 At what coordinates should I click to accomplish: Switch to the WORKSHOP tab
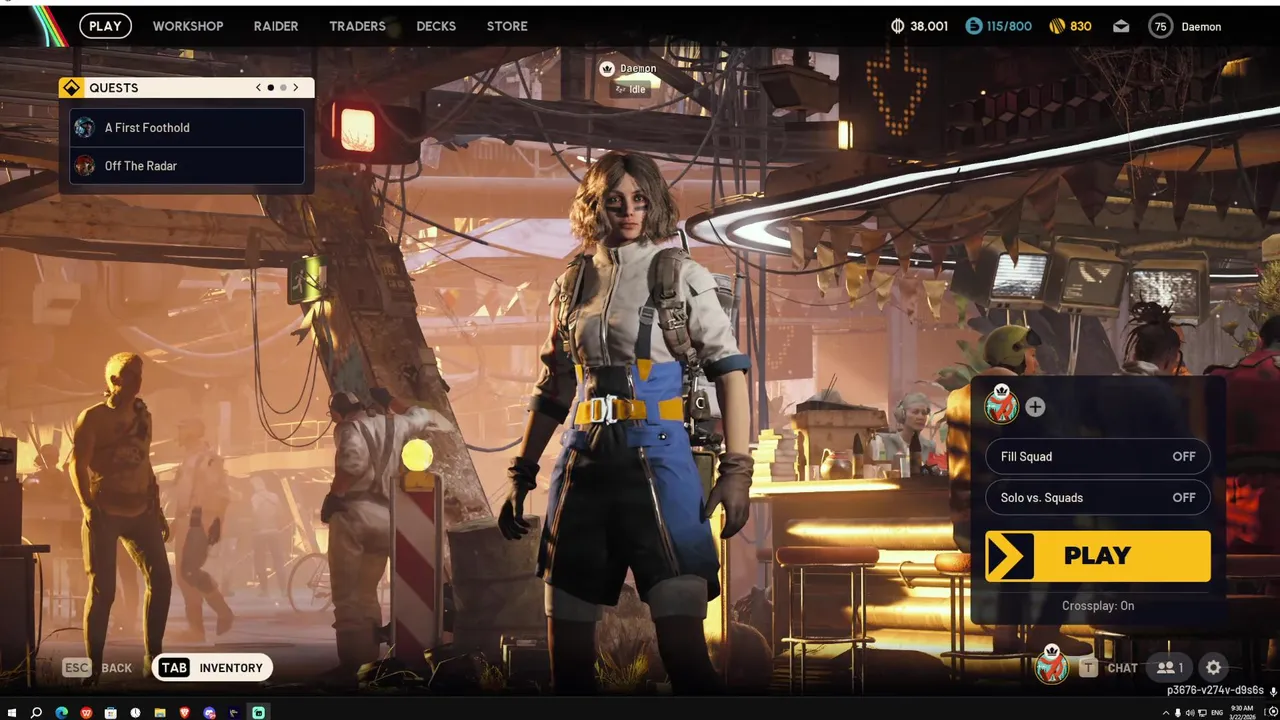pyautogui.click(x=188, y=26)
